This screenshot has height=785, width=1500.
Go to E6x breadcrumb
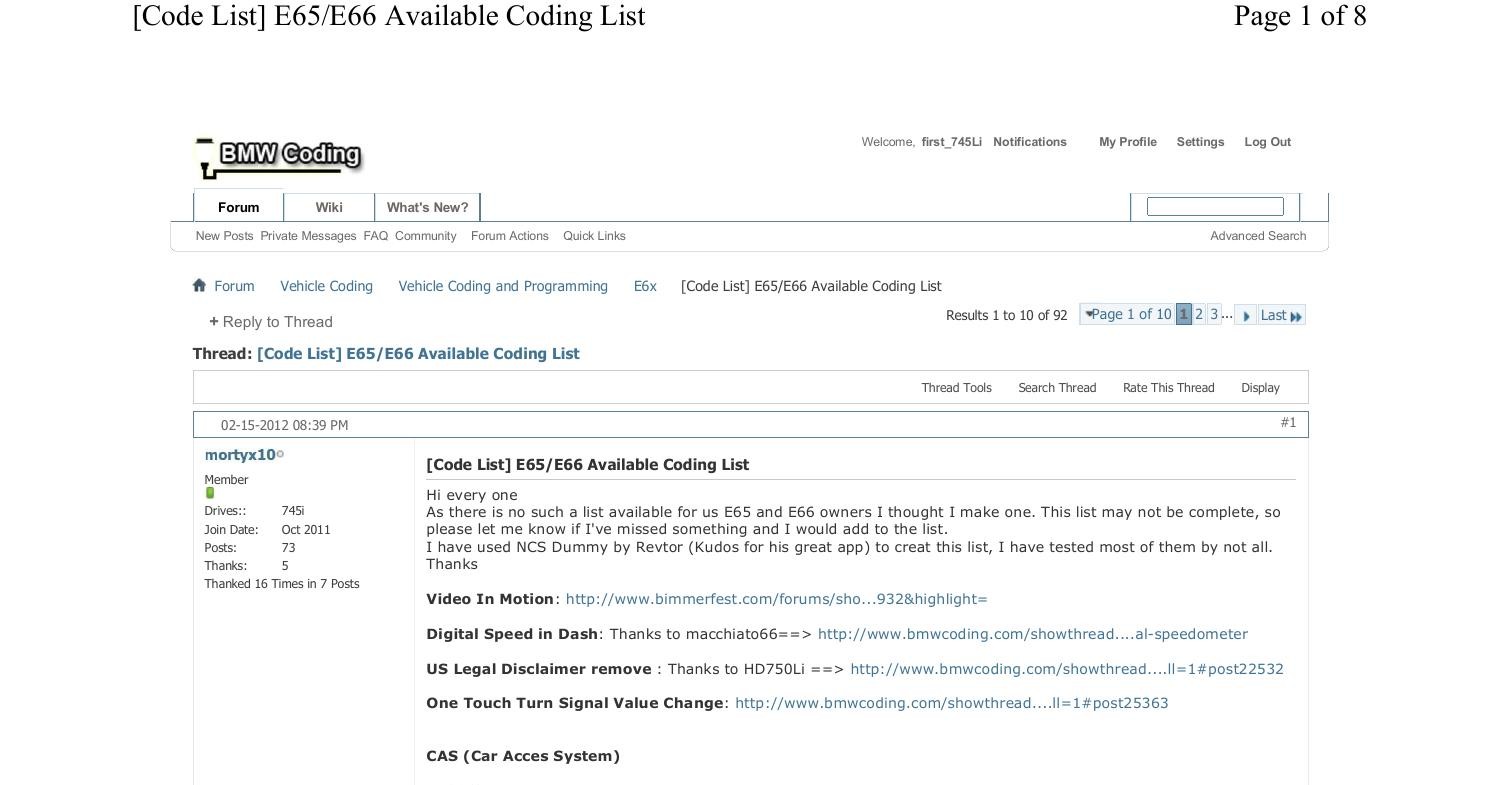tap(645, 286)
